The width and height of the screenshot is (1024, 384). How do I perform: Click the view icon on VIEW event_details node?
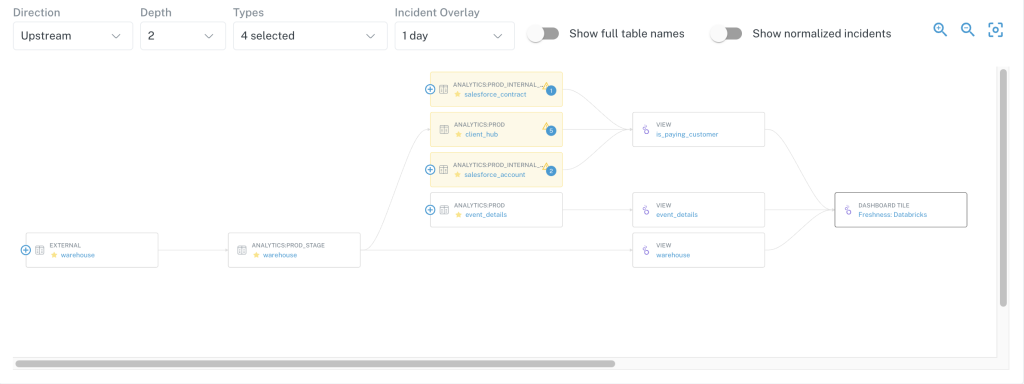click(x=646, y=210)
